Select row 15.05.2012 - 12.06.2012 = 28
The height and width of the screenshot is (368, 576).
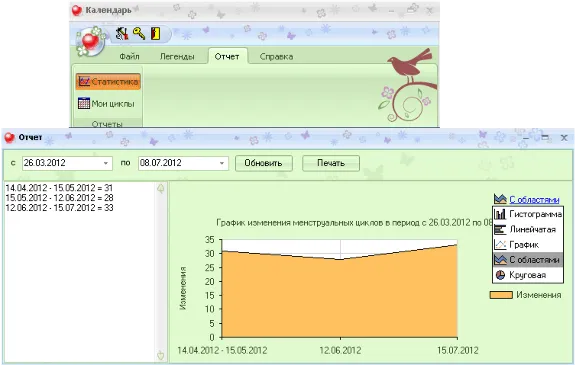(60, 198)
